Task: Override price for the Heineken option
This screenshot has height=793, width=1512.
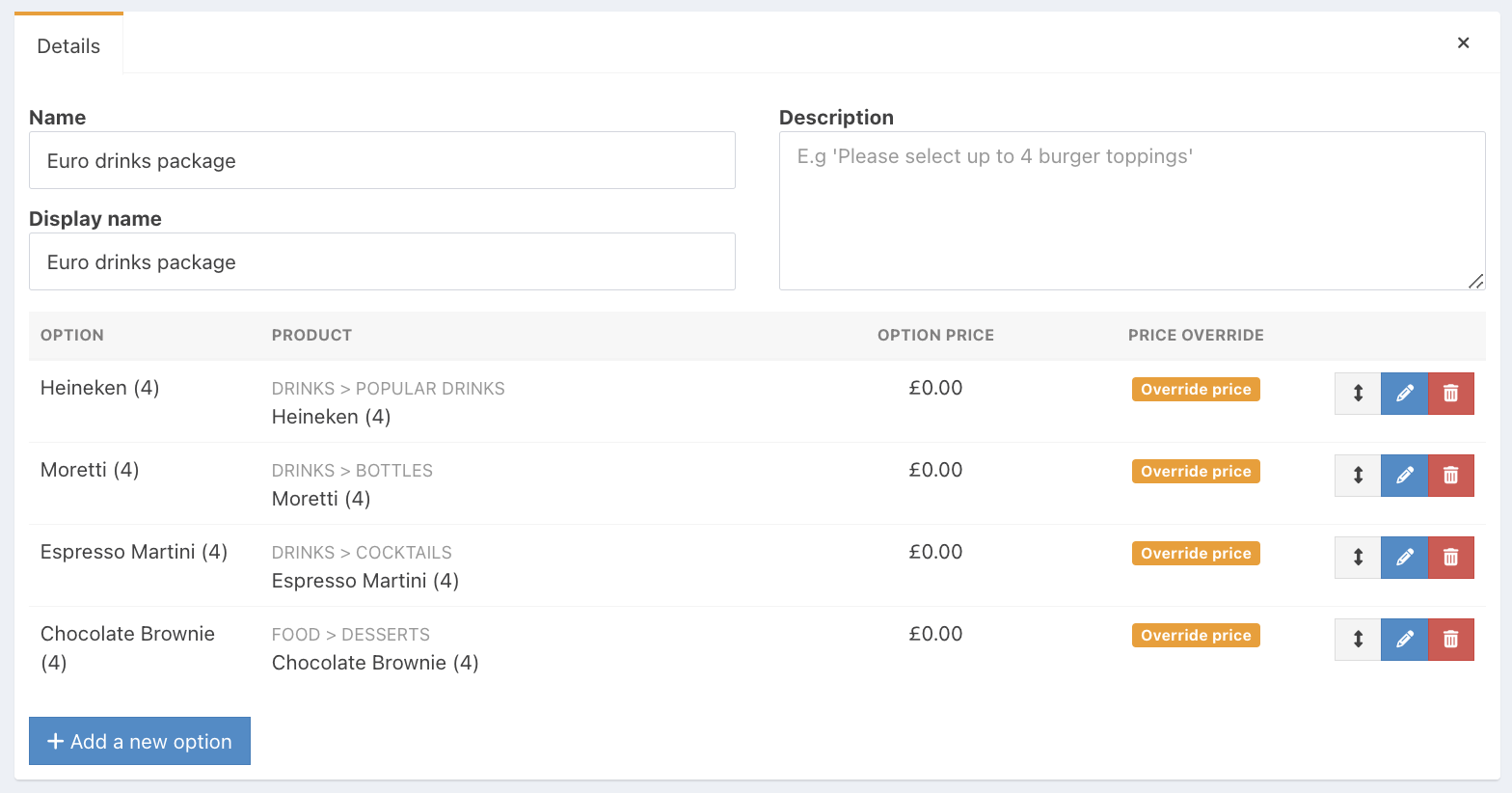Action: [1196, 390]
